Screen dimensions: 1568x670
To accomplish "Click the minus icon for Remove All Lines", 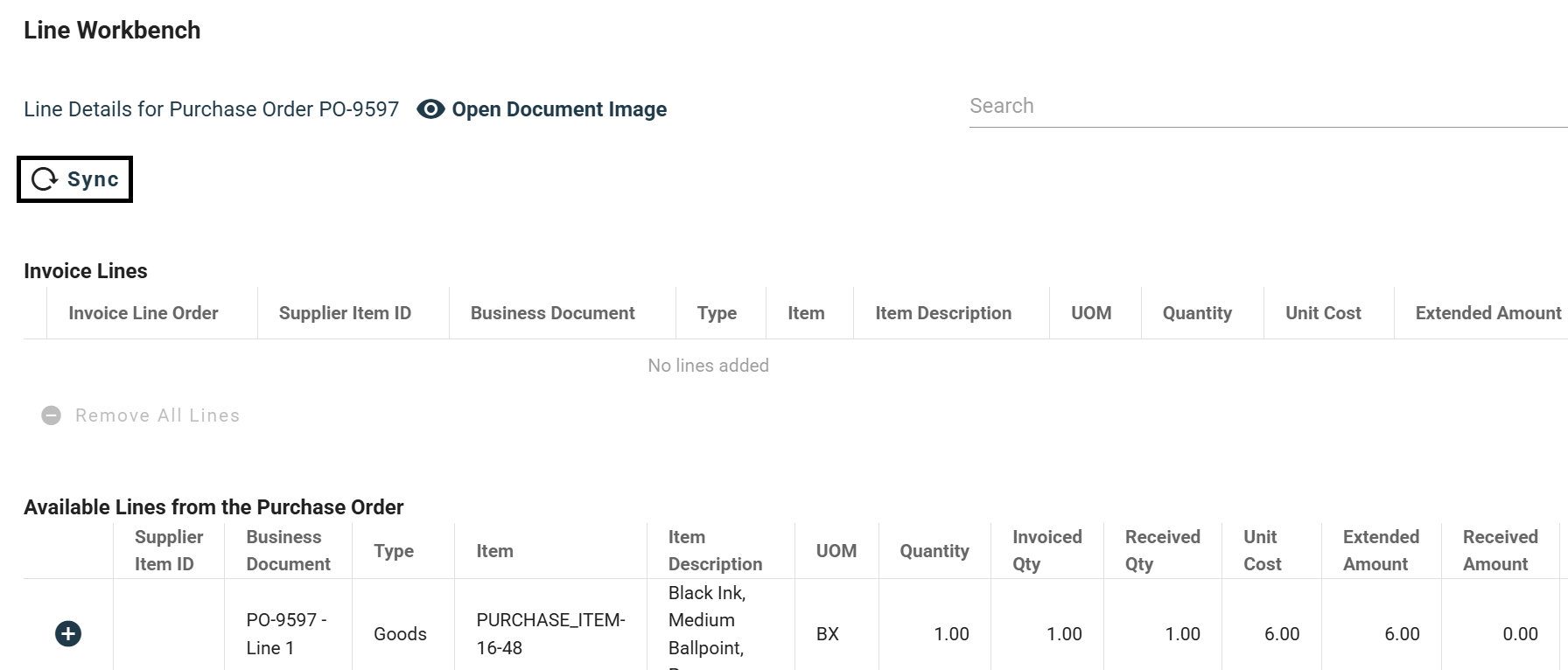I will point(52,415).
